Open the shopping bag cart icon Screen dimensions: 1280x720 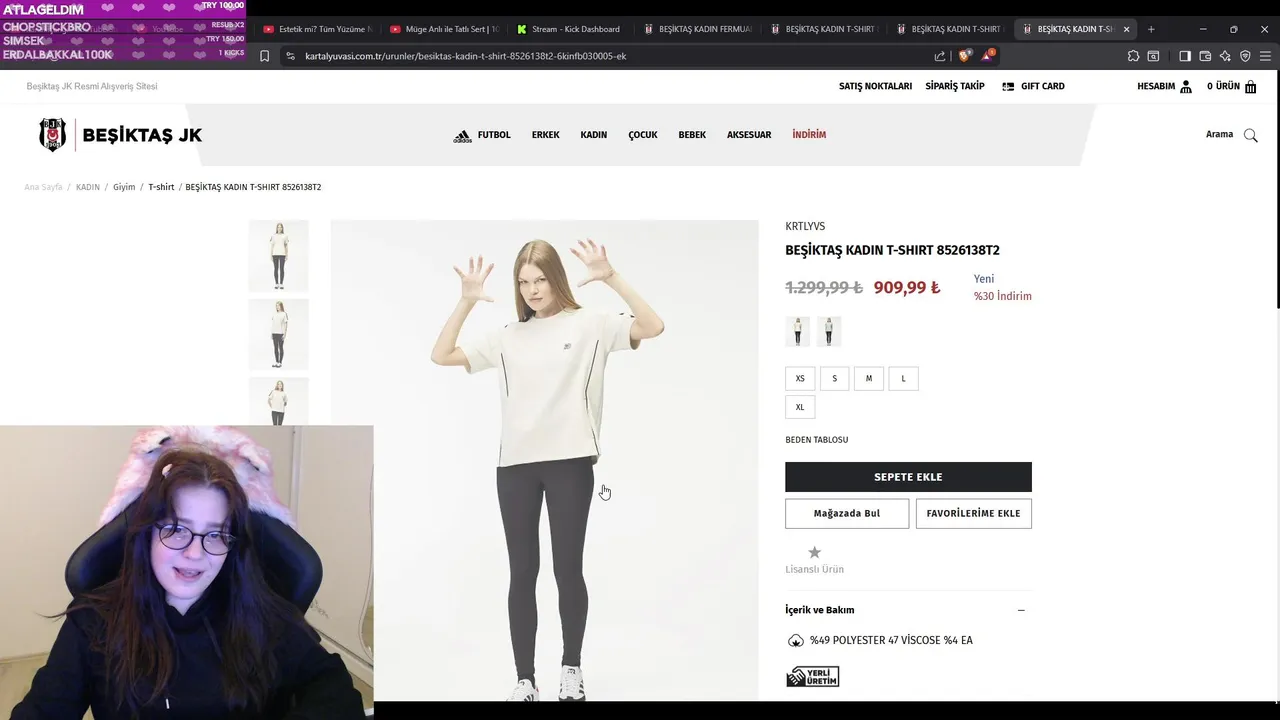[1250, 87]
